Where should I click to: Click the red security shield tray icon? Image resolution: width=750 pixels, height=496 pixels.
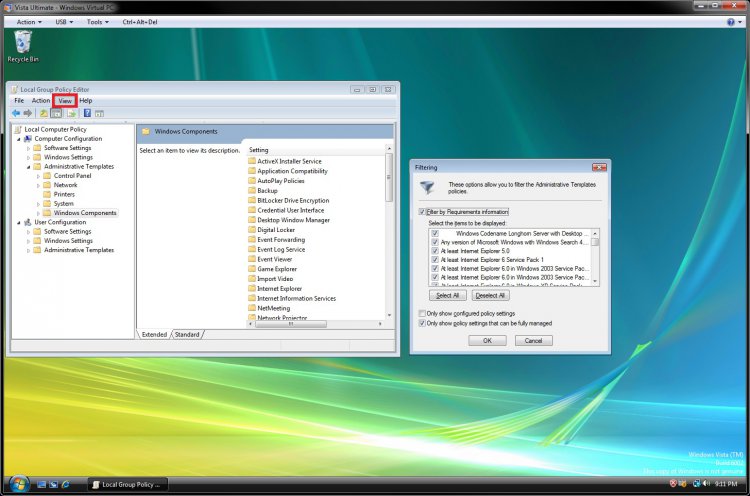[673, 484]
